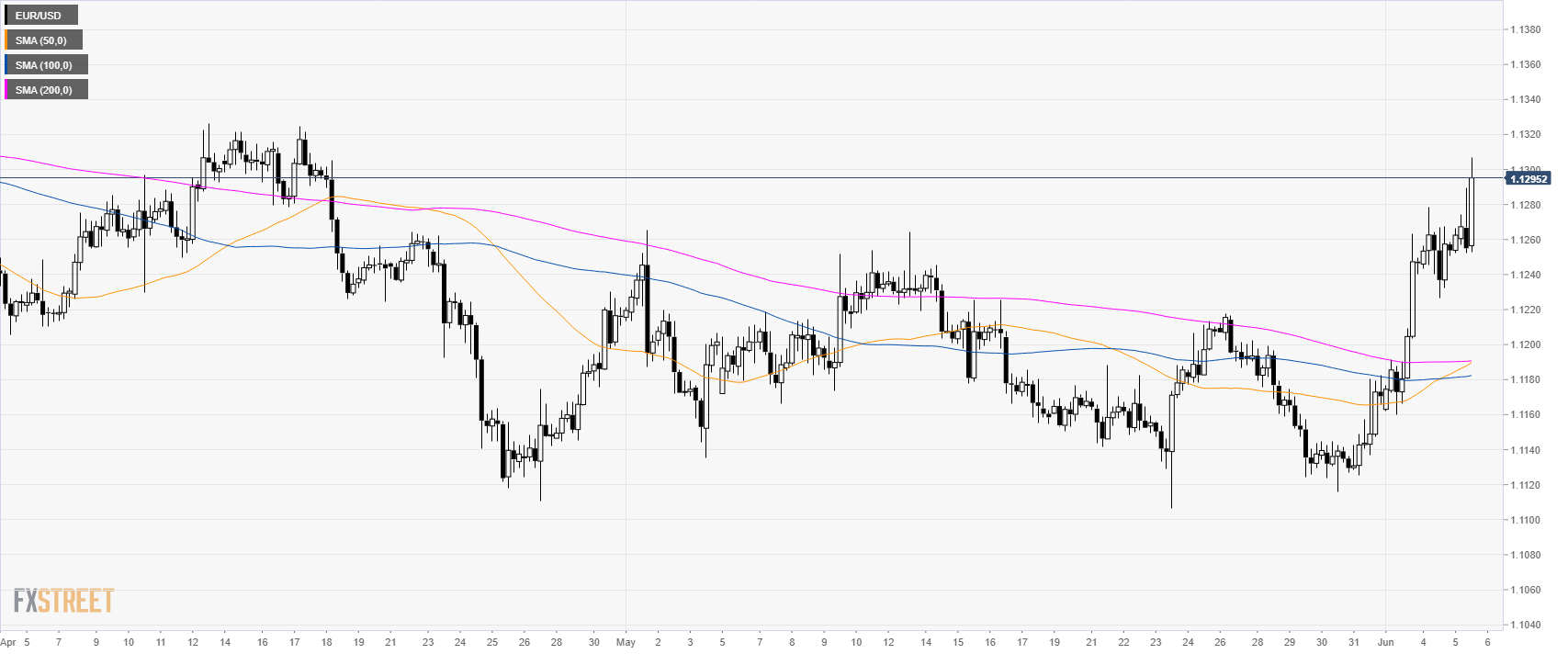Select the May label on time axis
The width and height of the screenshot is (1568, 654).
[x=626, y=642]
